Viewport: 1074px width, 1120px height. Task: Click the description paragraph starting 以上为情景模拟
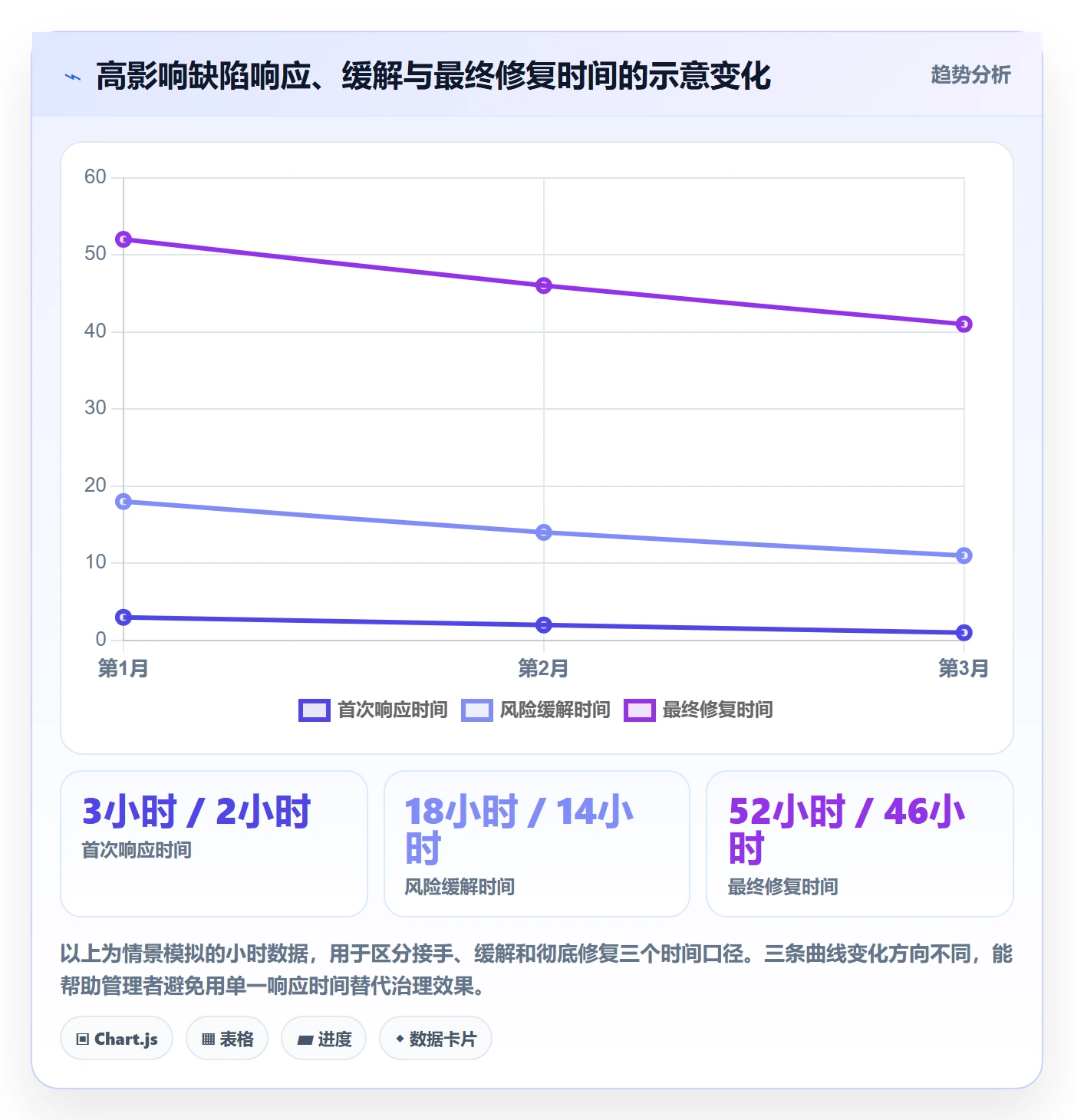(537, 970)
